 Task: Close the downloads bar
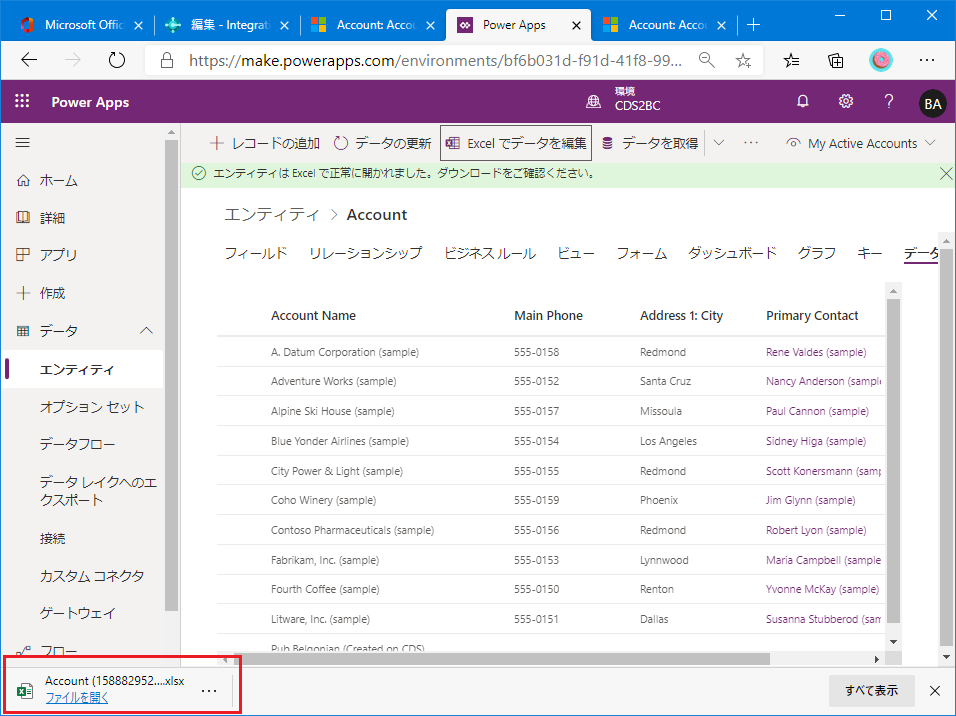tap(935, 690)
